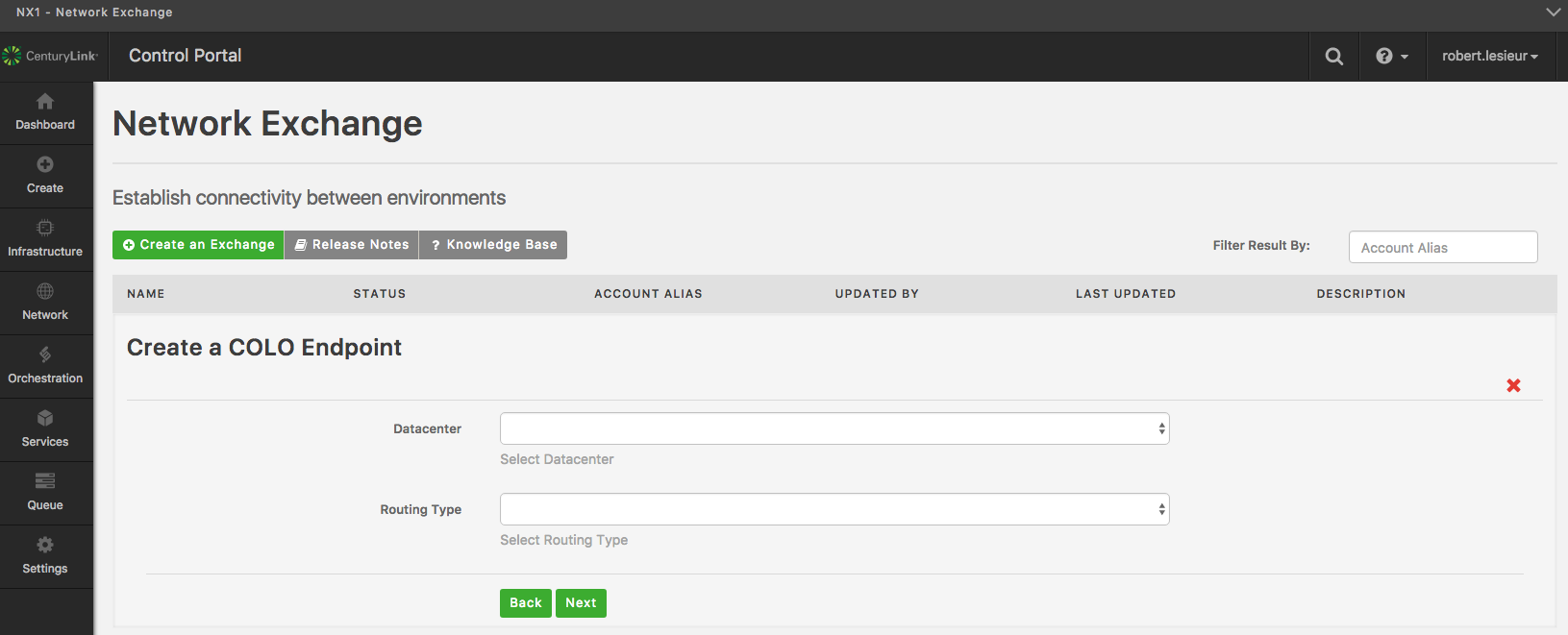1568x635 pixels.
Task: Open the Services cube icon
Action: pyautogui.click(x=45, y=419)
